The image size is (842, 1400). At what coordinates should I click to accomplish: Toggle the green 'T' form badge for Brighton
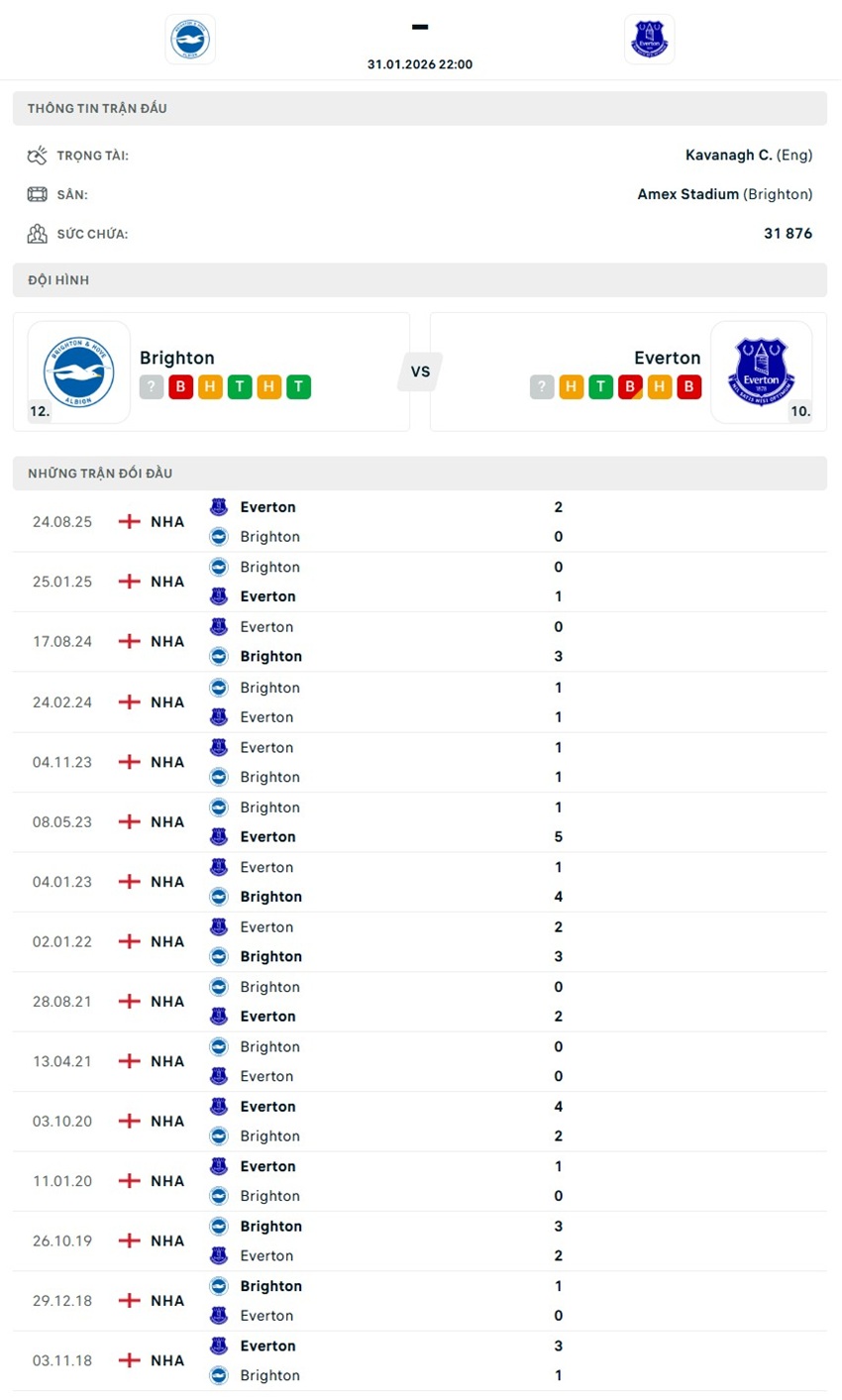(239, 387)
